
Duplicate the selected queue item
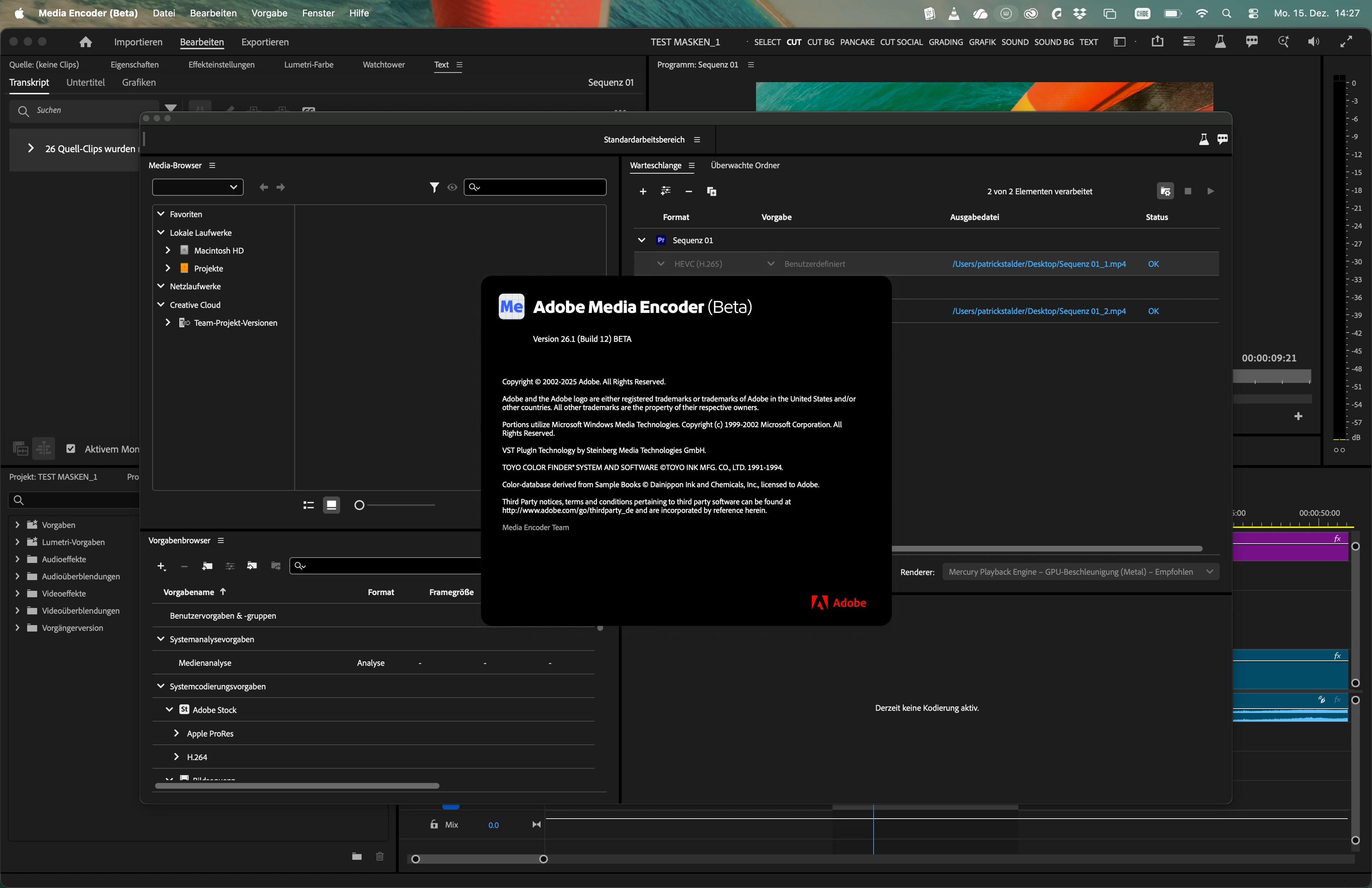coord(711,191)
